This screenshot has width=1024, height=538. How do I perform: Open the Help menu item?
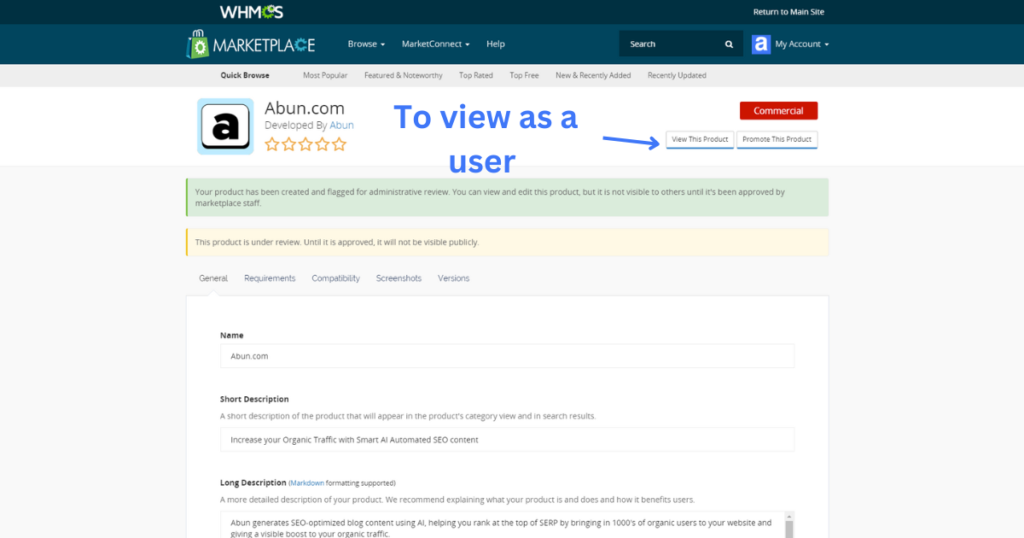[496, 44]
